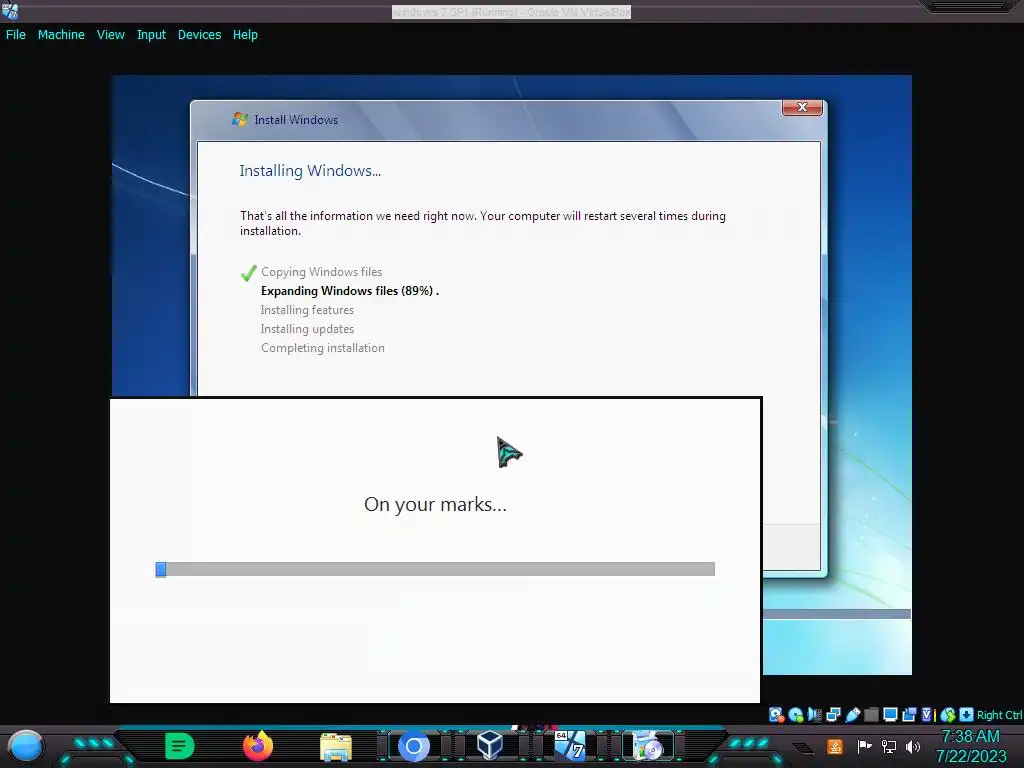Open the Input menu

151,35
